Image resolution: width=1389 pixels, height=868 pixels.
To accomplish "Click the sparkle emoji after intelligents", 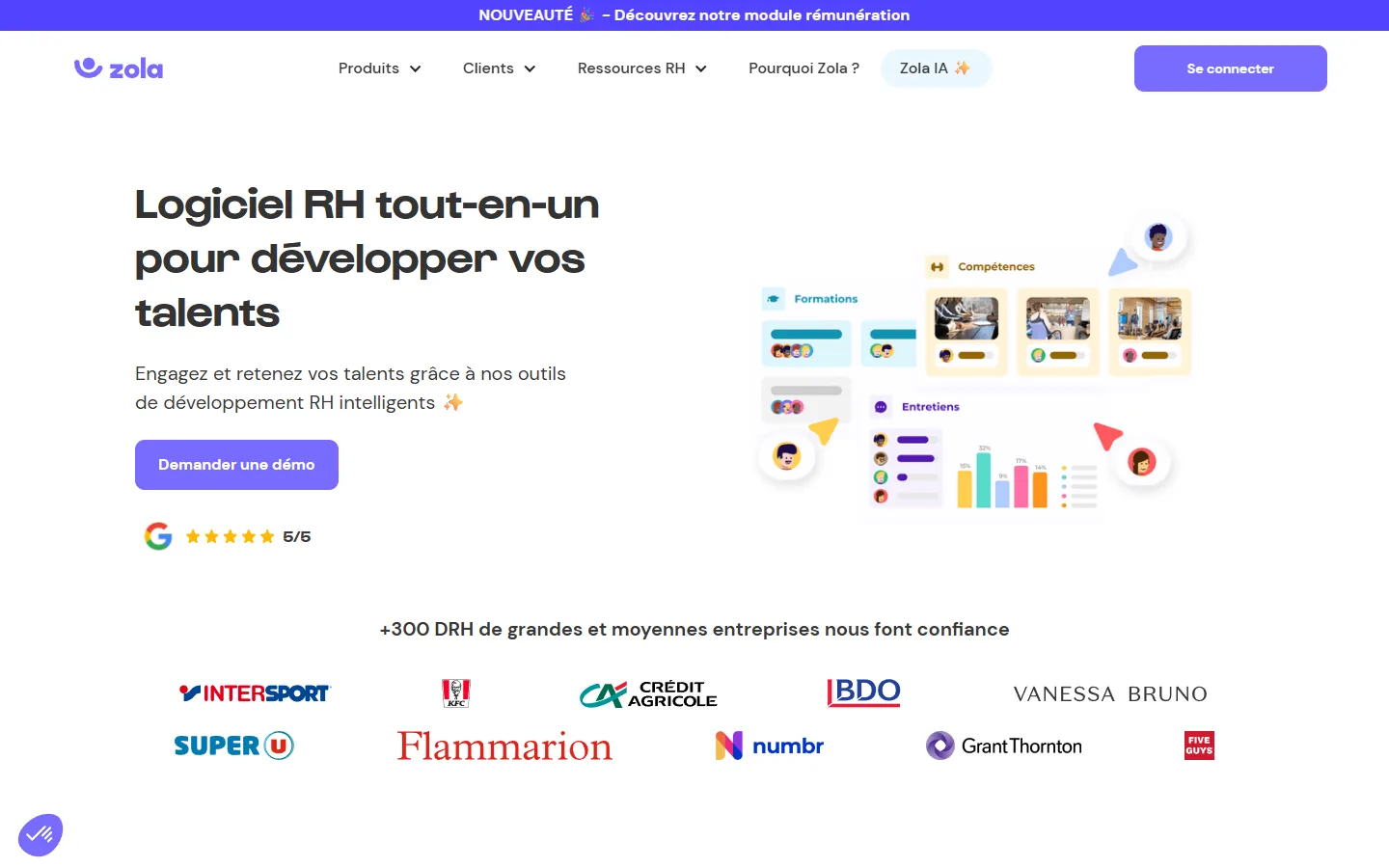I will click(x=453, y=402).
